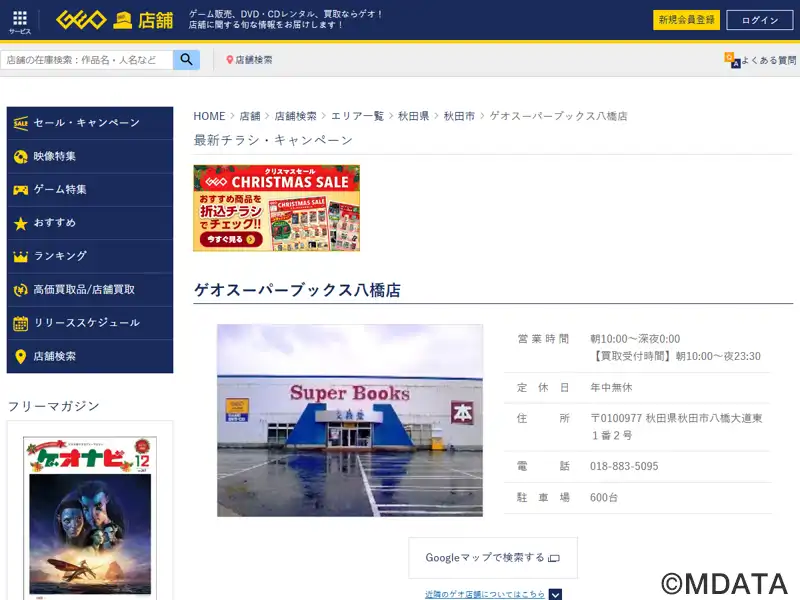Click 店舗検索 link beside search bar
Screen dimensions: 800x600
coord(254,60)
